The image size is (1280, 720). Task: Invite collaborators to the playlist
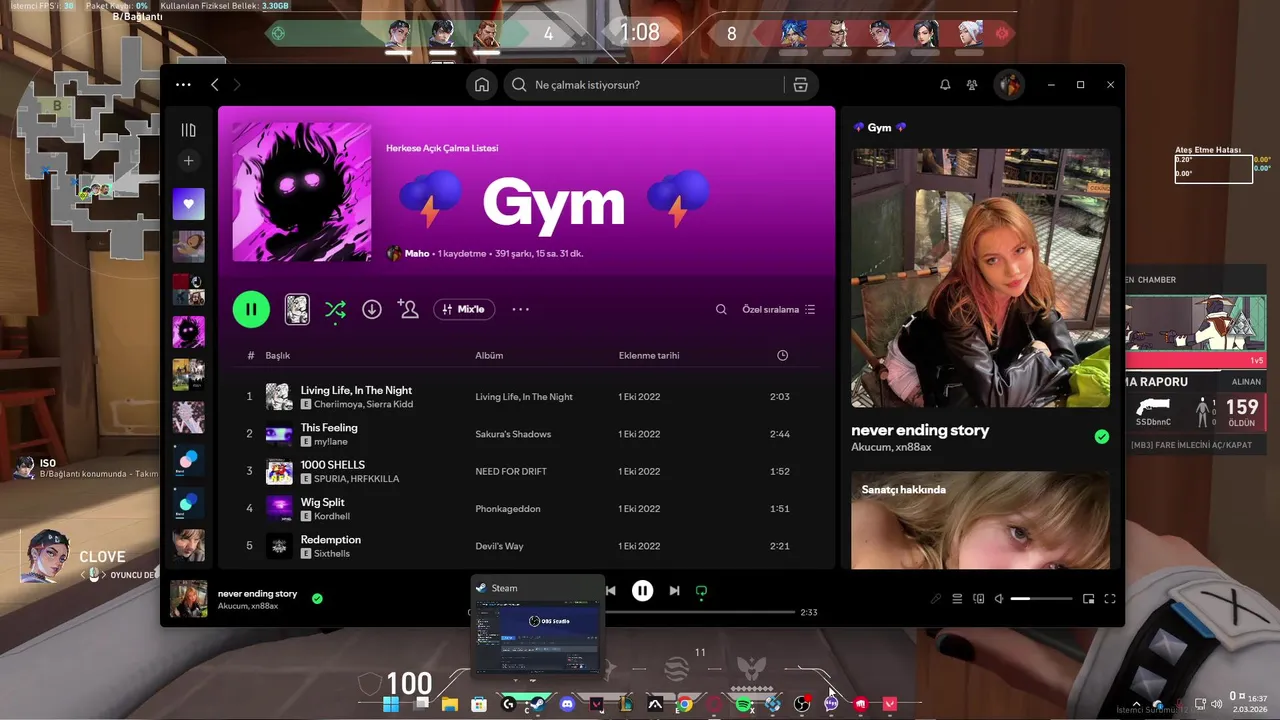pos(408,309)
